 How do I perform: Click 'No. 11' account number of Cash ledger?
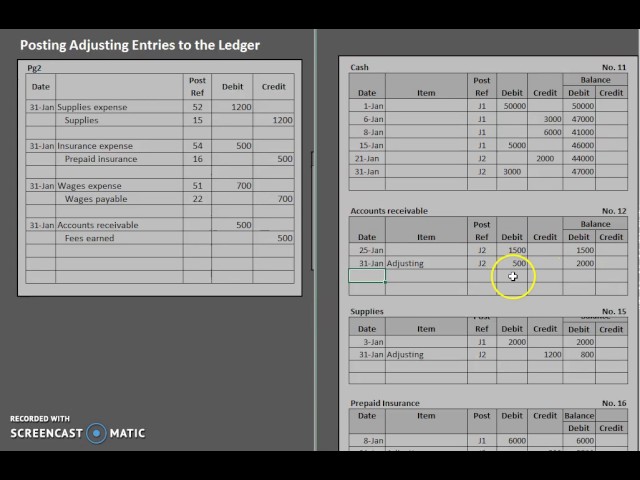[x=614, y=67]
